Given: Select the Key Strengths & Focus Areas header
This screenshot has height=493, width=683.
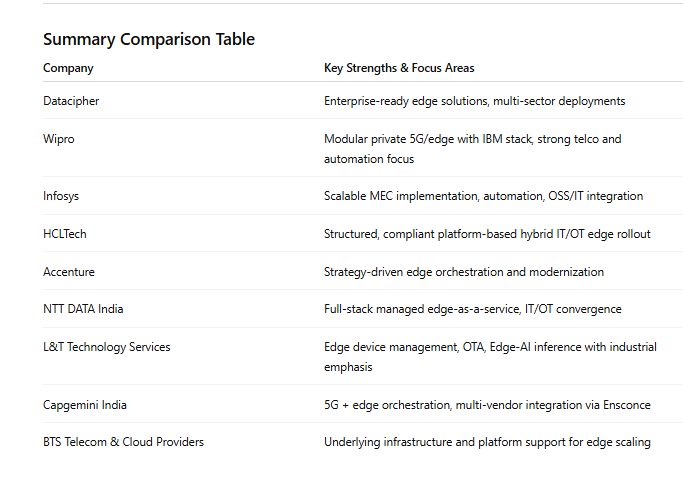Looking at the screenshot, I should pyautogui.click(x=399, y=68).
